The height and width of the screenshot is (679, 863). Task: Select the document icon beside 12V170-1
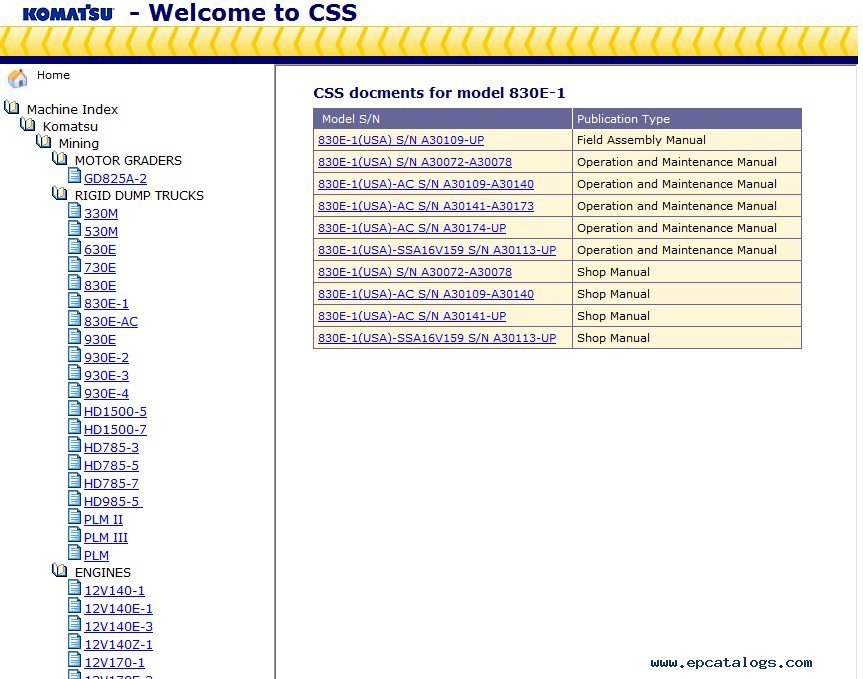pyautogui.click(x=74, y=660)
